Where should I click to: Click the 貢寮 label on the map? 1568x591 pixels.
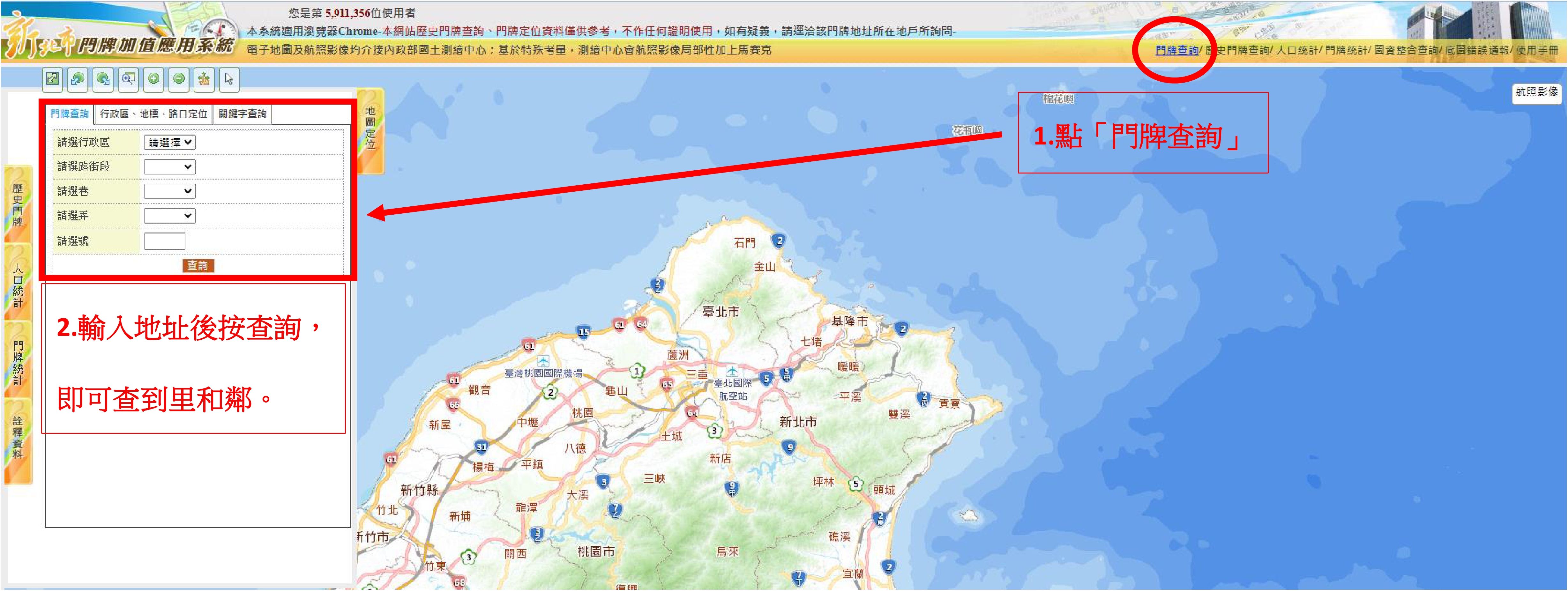[950, 403]
